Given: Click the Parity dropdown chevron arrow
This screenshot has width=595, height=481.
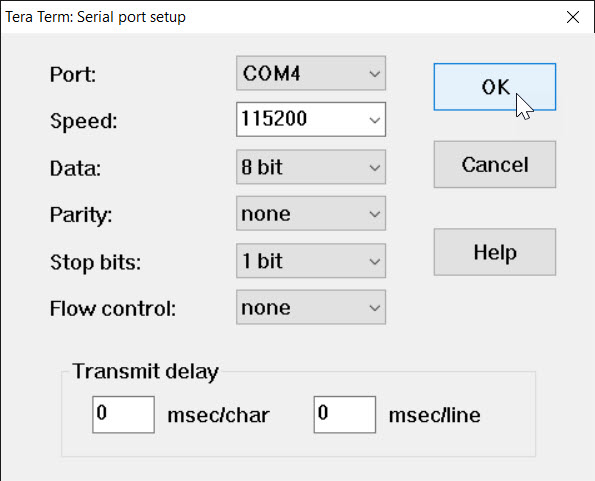Looking at the screenshot, I should 375,214.
